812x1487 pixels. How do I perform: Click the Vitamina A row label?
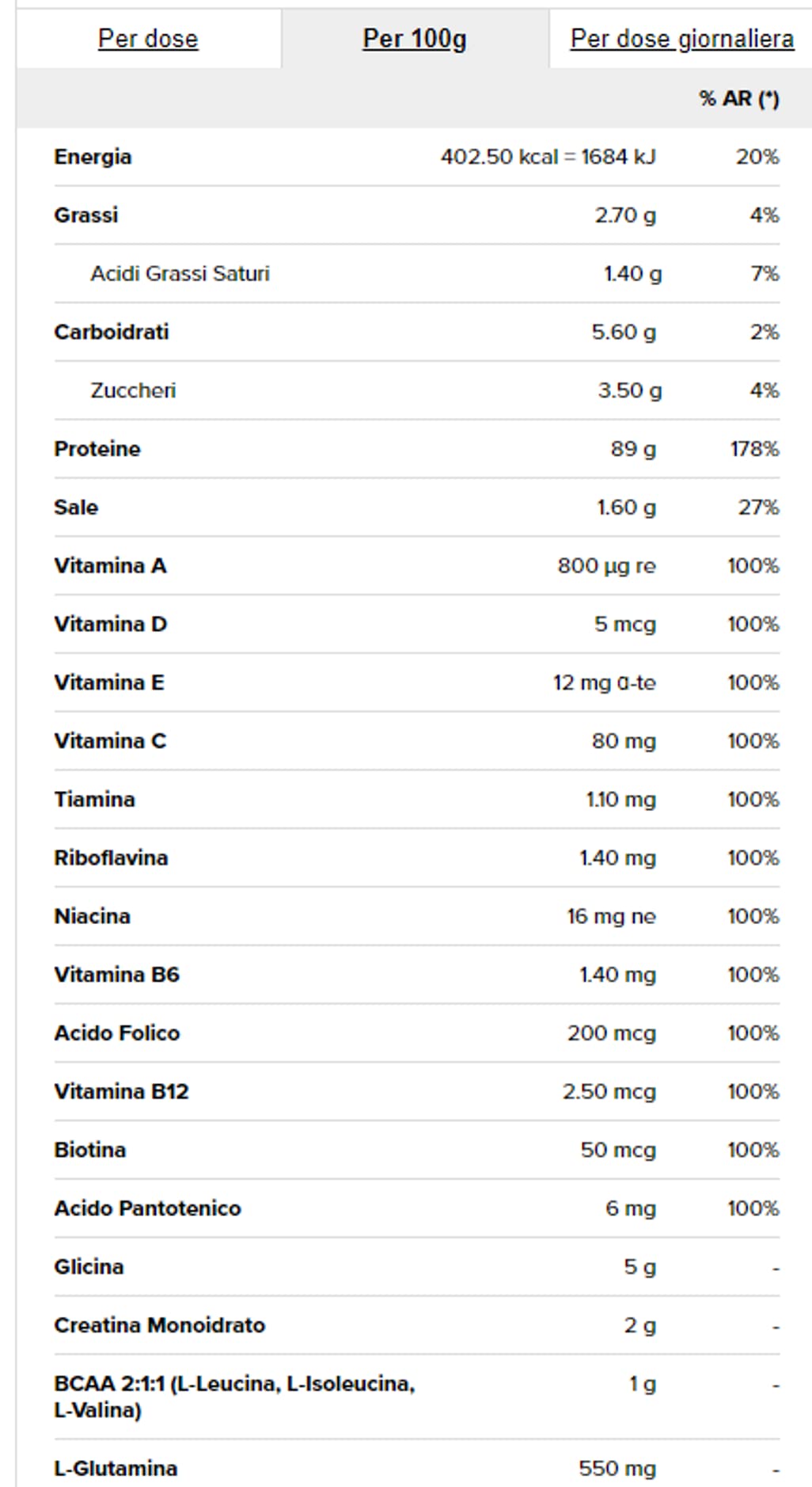coord(110,566)
